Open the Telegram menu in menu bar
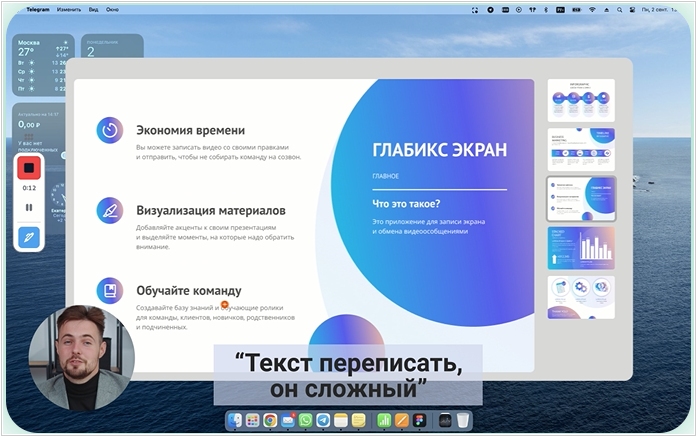This screenshot has height=436, width=696. point(38,9)
